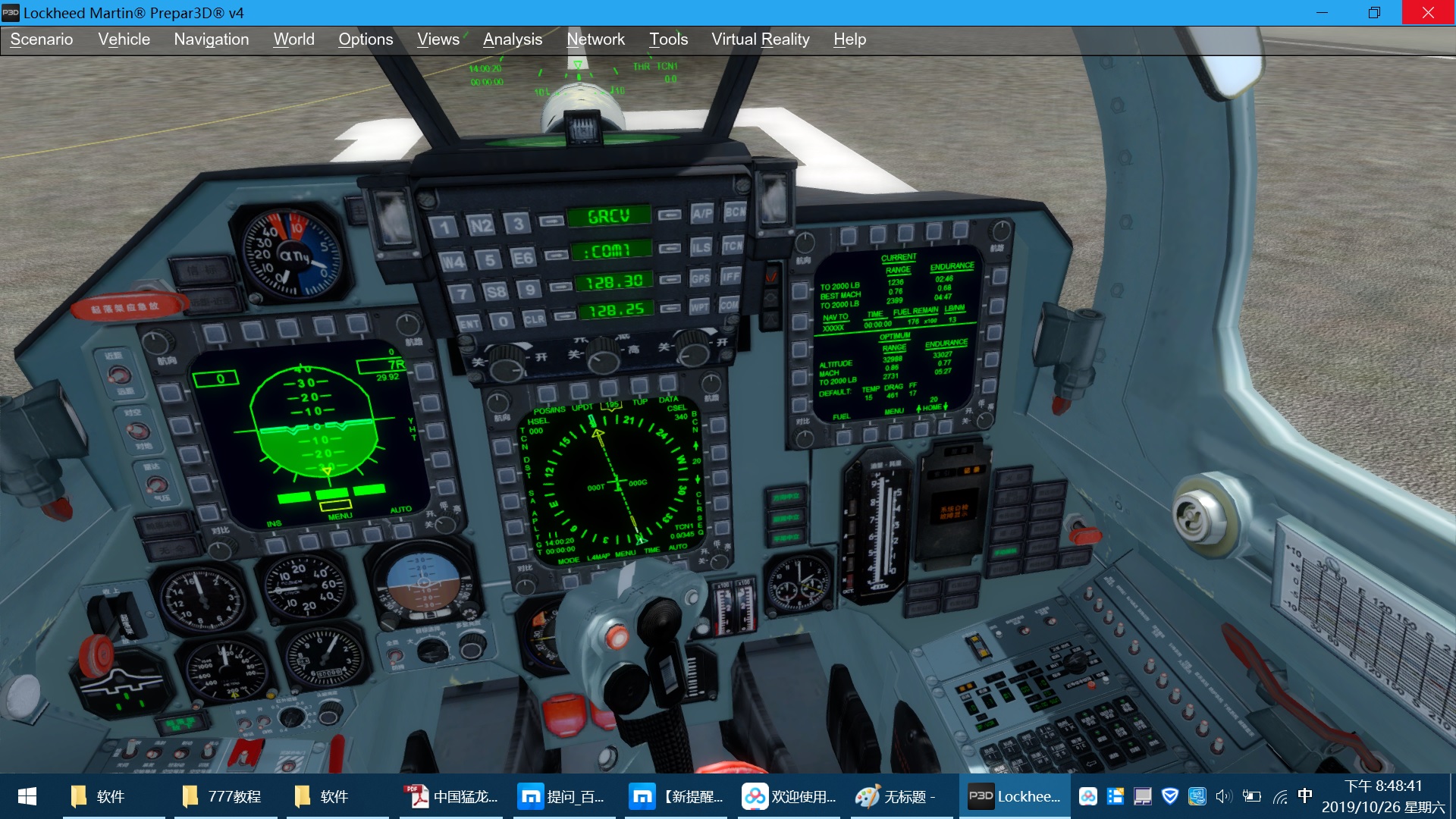Open Vehicle menu in menubar
Viewport: 1456px width, 819px height.
[124, 39]
